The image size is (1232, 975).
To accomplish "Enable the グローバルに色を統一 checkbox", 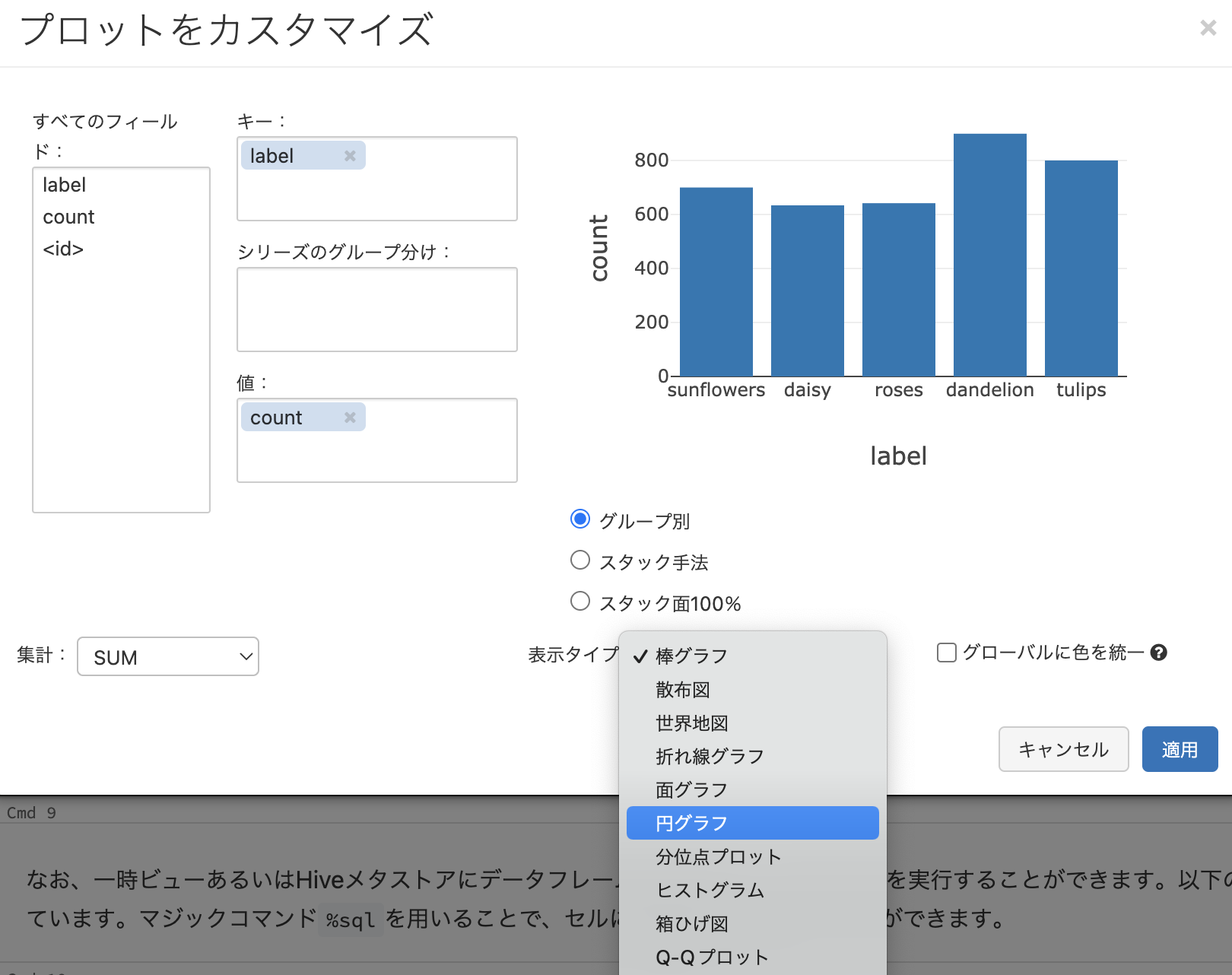I will coord(947,653).
